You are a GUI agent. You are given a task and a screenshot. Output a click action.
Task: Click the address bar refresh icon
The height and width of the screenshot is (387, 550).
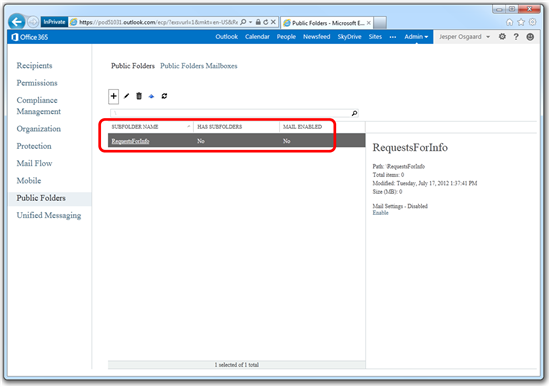[266, 22]
